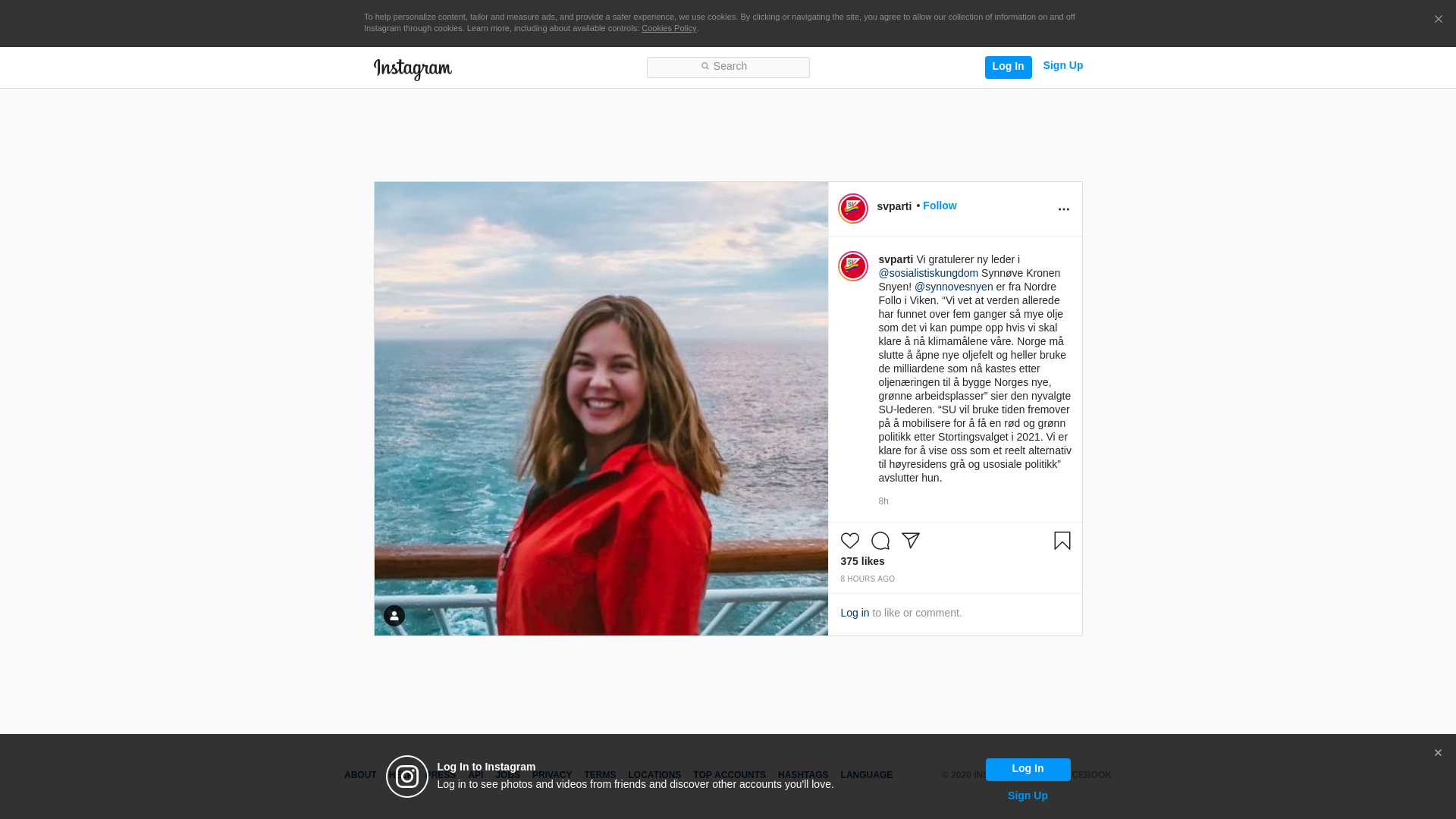Open the TERMS footer link
The height and width of the screenshot is (819, 1456).
pyautogui.click(x=599, y=775)
